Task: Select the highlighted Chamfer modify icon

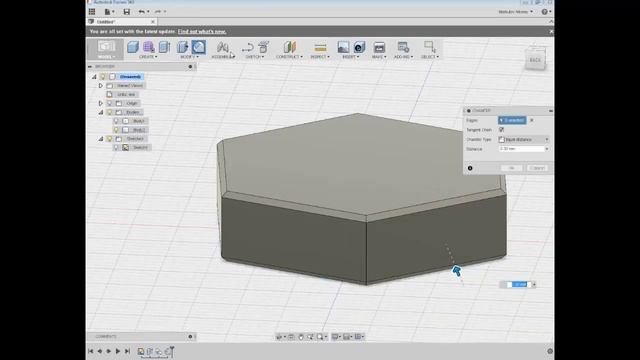Action: point(198,47)
